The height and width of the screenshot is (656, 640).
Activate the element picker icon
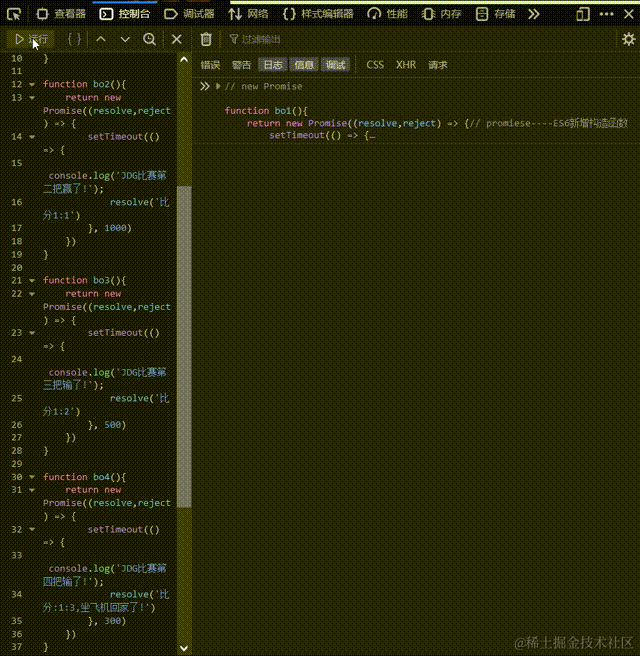(14, 14)
